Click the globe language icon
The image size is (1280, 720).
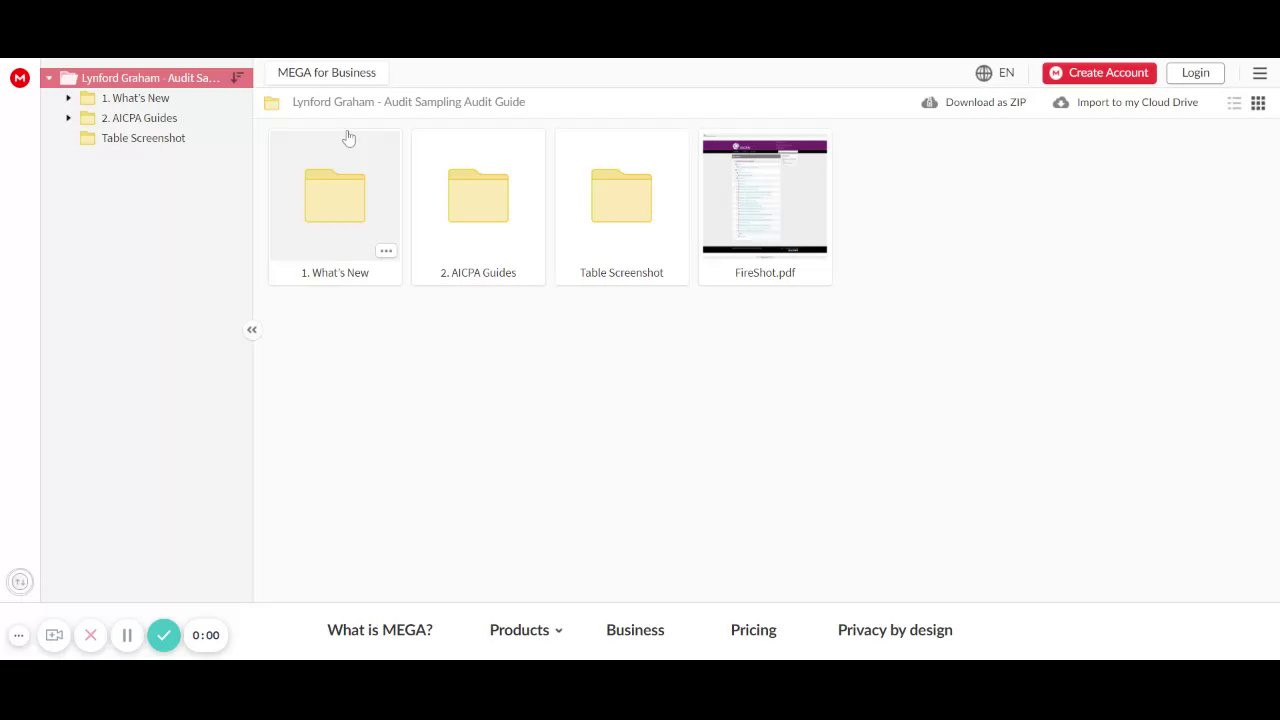pos(984,73)
